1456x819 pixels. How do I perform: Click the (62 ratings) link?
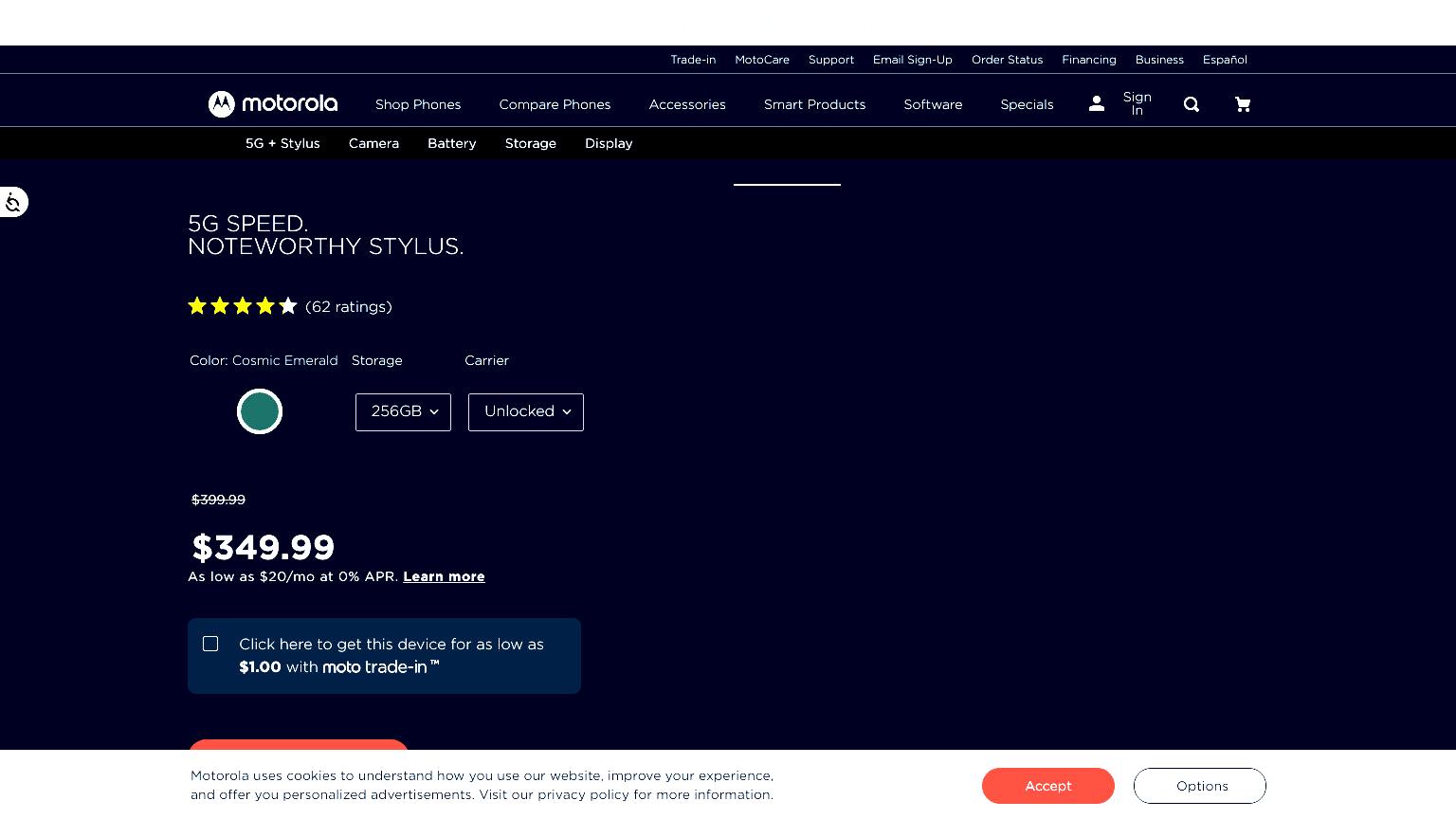pos(349,306)
